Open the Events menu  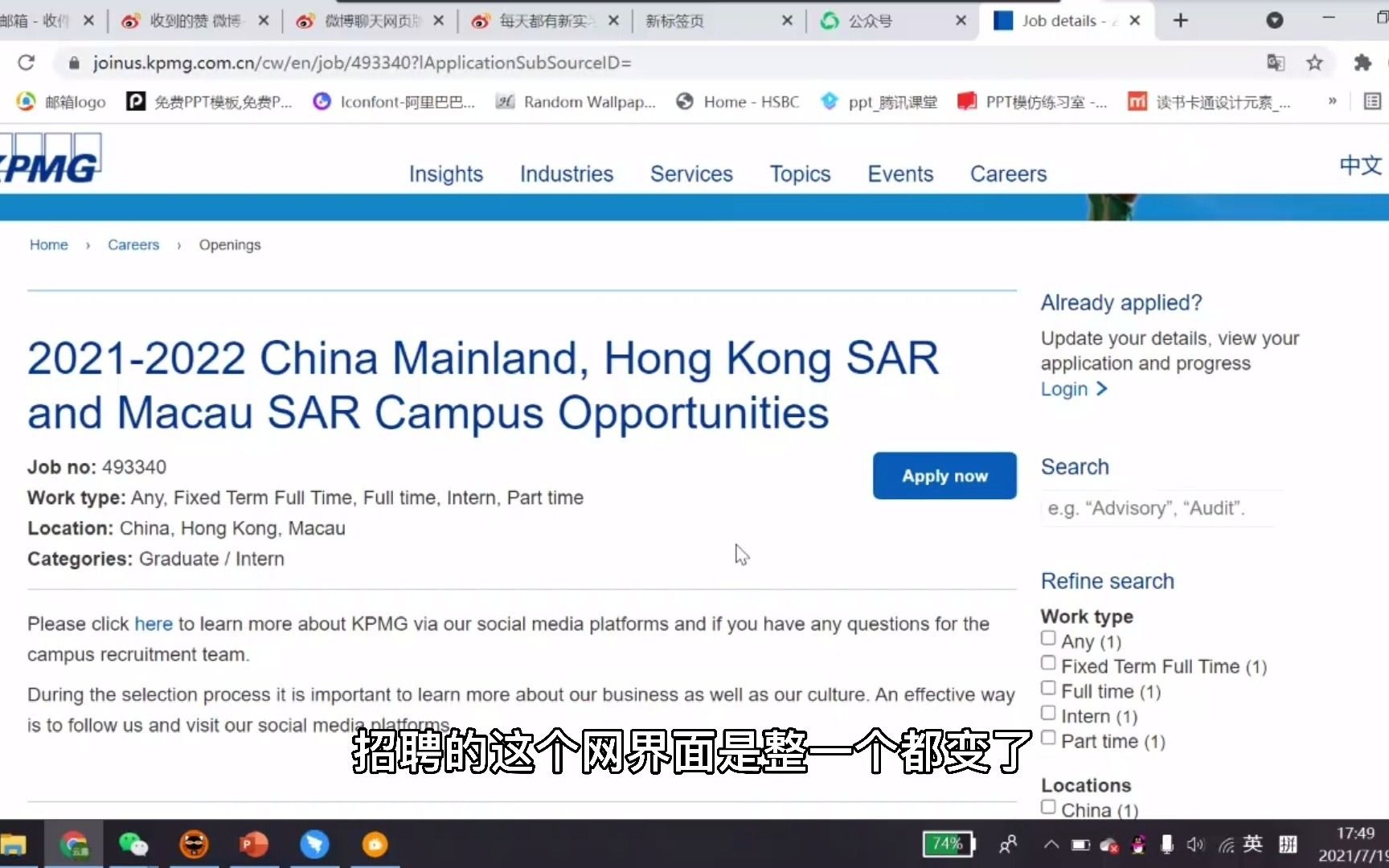click(900, 174)
